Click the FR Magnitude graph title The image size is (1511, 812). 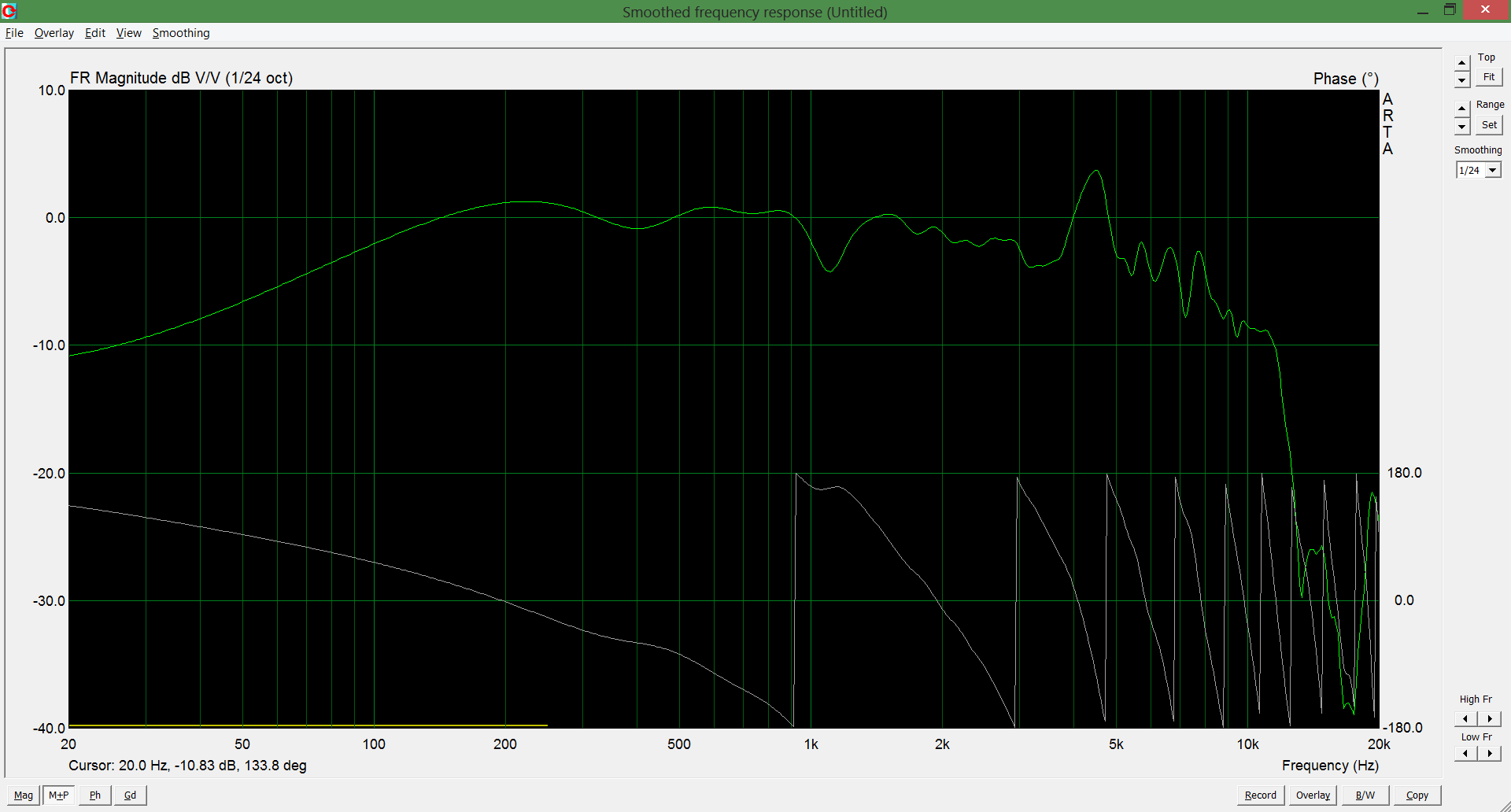[x=181, y=78]
